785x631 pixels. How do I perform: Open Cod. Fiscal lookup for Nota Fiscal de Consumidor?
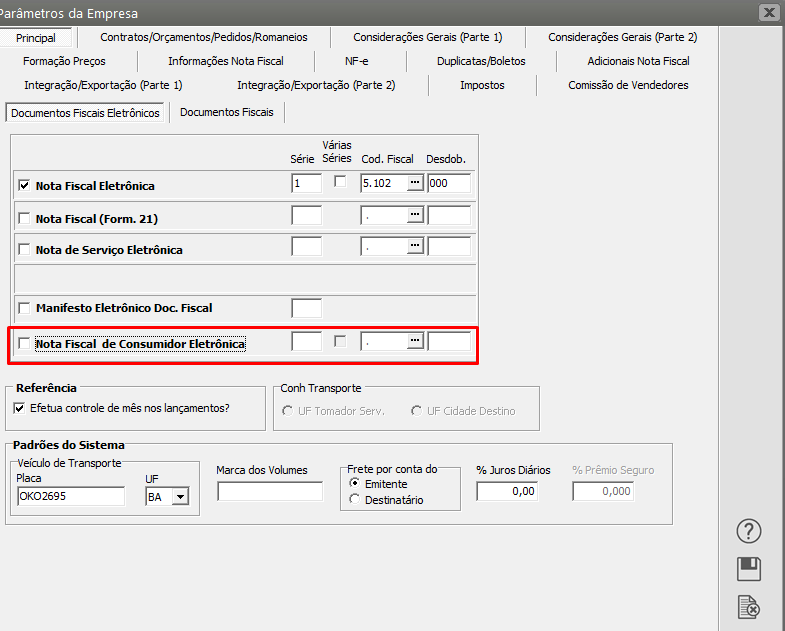[x=415, y=342]
